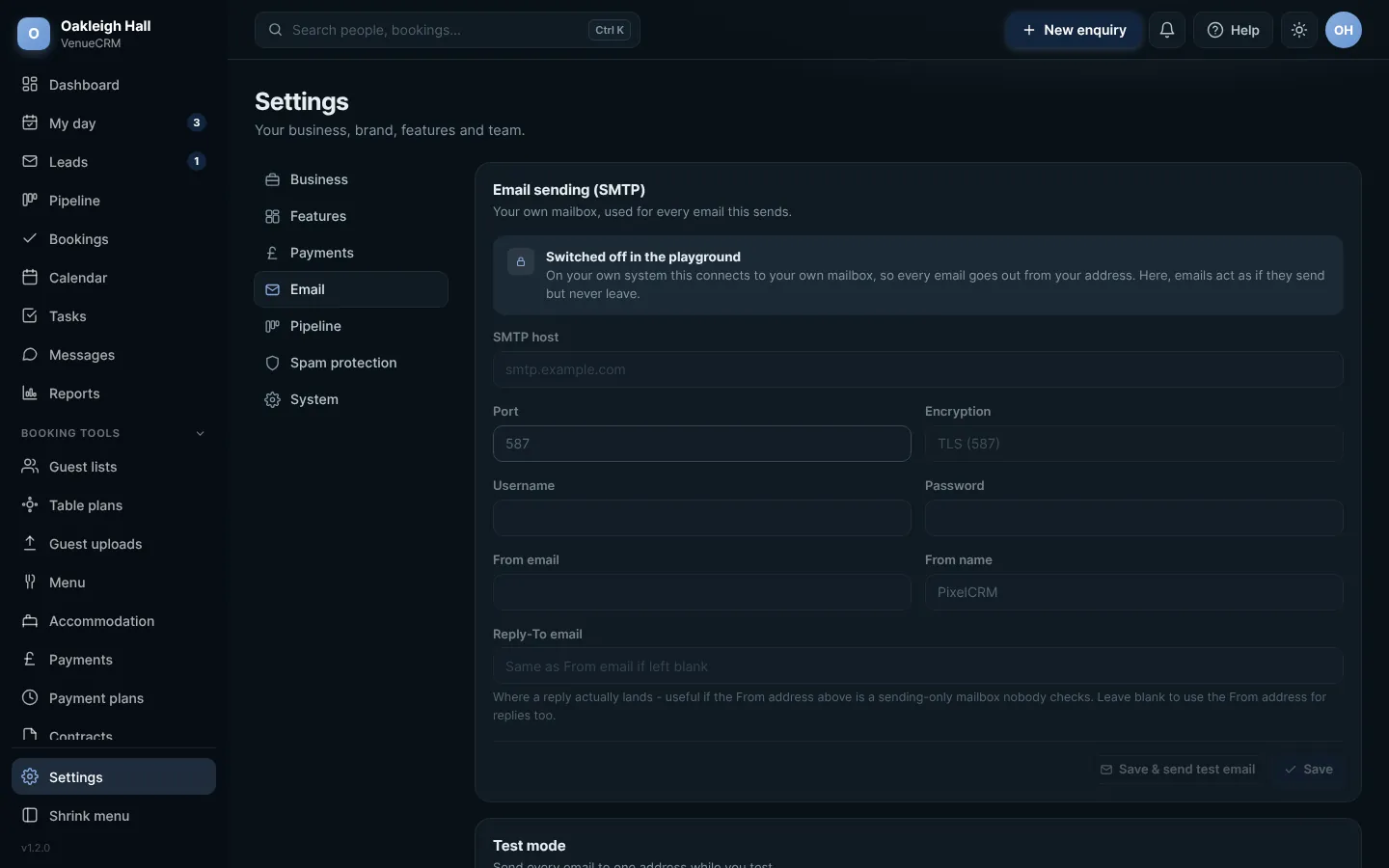Click the Bookings checkmark icon

(x=30, y=239)
